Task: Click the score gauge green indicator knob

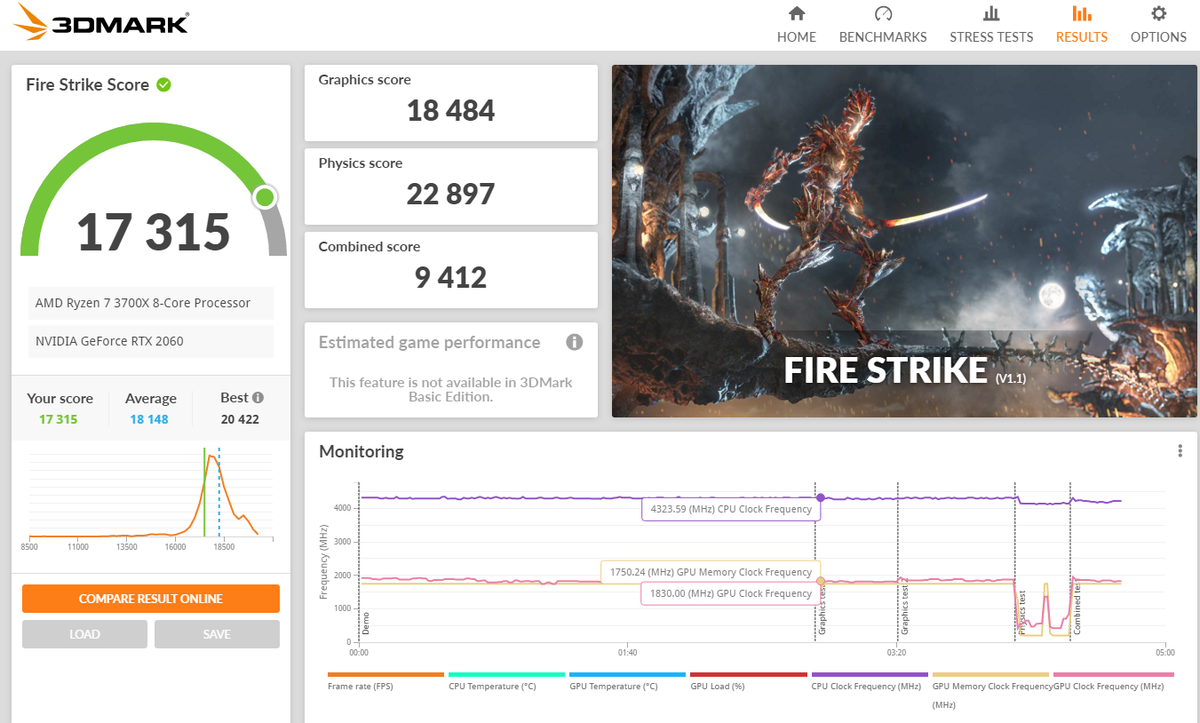Action: pos(265,197)
